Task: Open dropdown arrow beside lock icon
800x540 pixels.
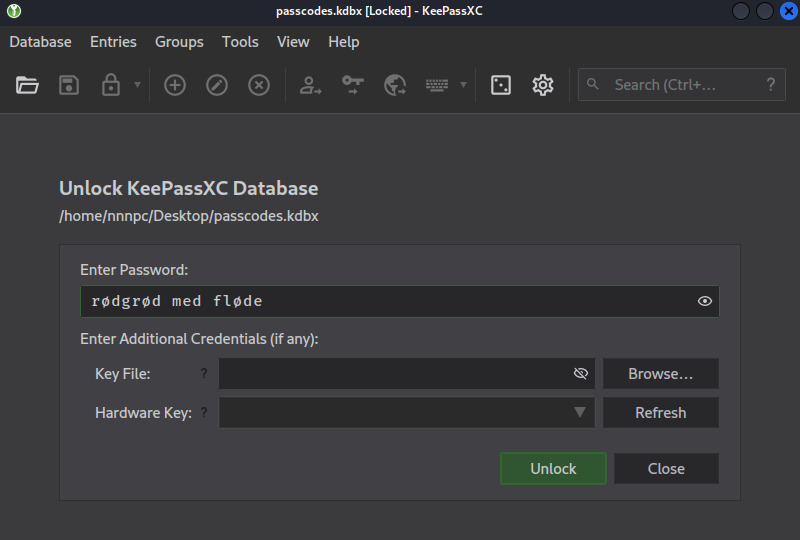Action: click(x=137, y=85)
